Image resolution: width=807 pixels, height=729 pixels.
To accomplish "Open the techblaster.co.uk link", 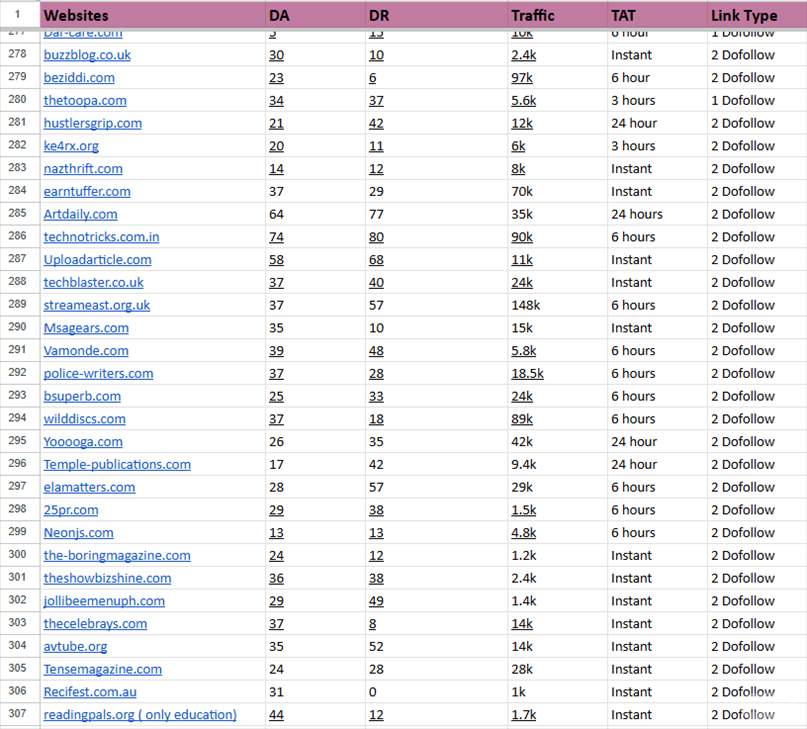I will click(x=94, y=282).
